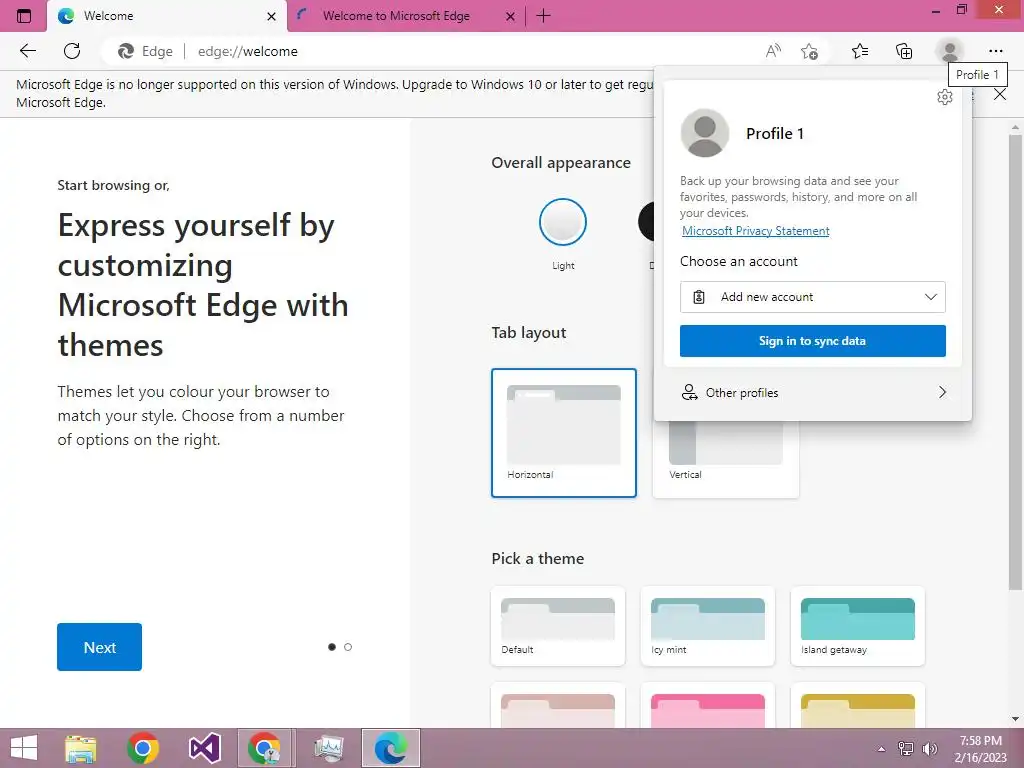Image resolution: width=1024 pixels, height=768 pixels.
Task: Choose the Dark appearance circle
Action: pyautogui.click(x=646, y=222)
